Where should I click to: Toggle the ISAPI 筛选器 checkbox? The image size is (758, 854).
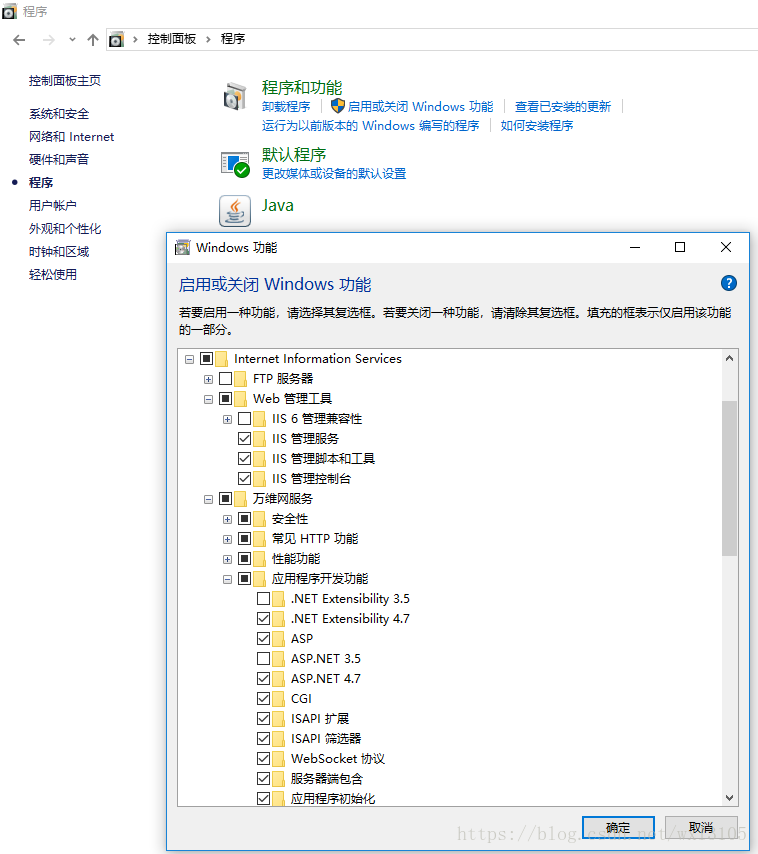point(264,739)
